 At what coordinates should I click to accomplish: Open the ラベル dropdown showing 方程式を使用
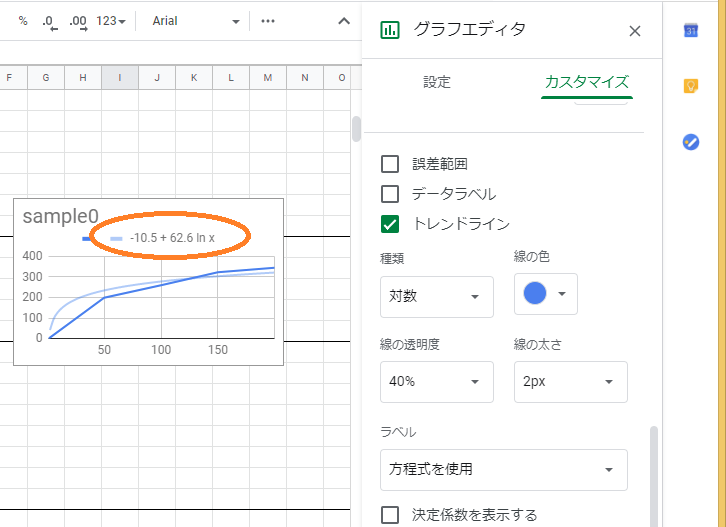(503, 470)
